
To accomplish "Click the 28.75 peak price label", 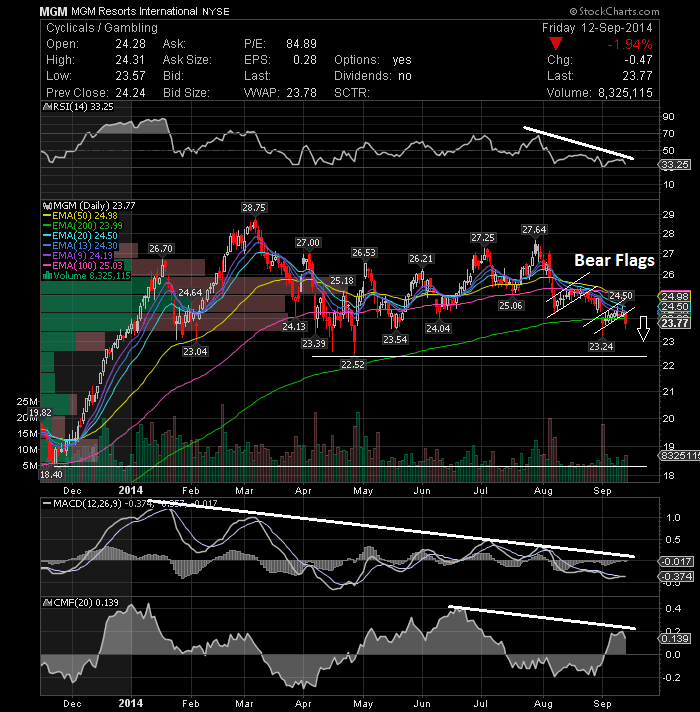I will click(x=254, y=208).
